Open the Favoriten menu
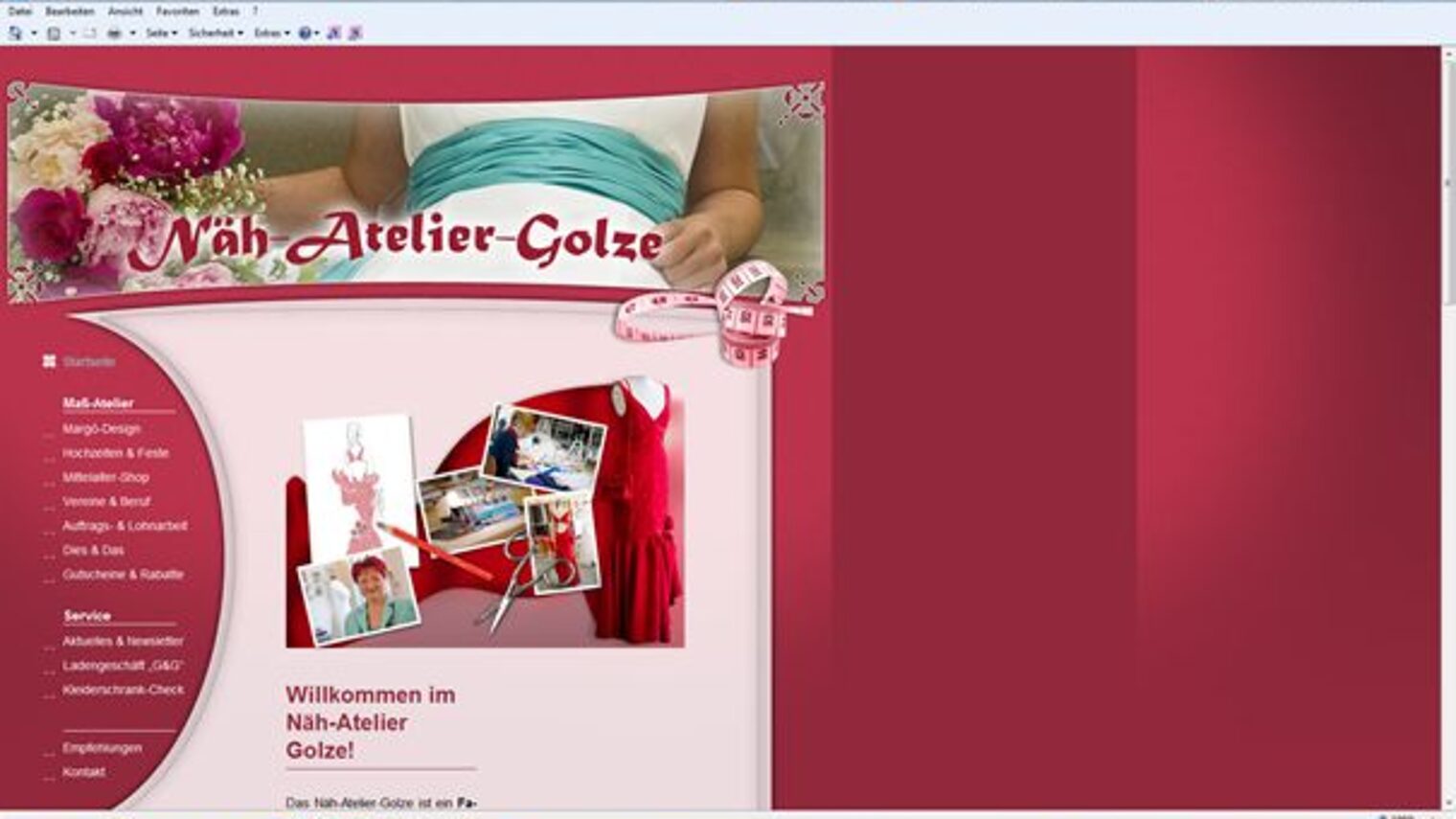Image resolution: width=1456 pixels, height=819 pixels. point(177,11)
